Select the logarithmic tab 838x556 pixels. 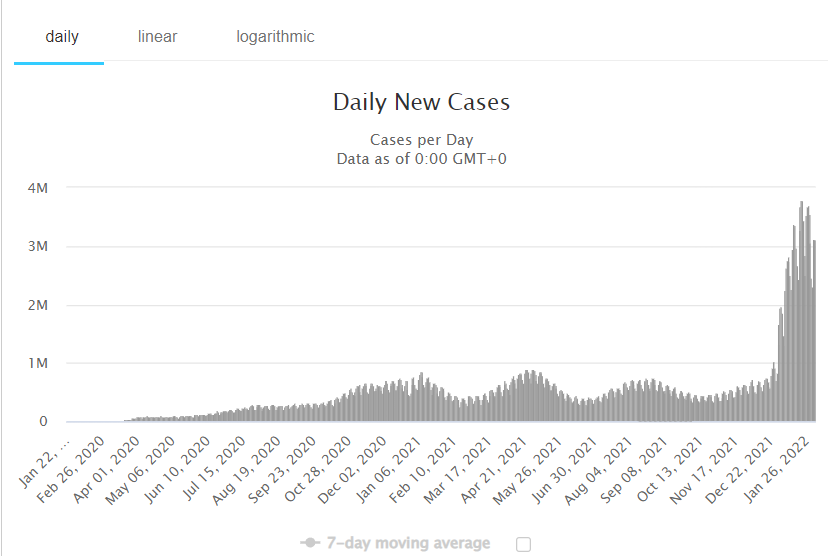point(275,37)
